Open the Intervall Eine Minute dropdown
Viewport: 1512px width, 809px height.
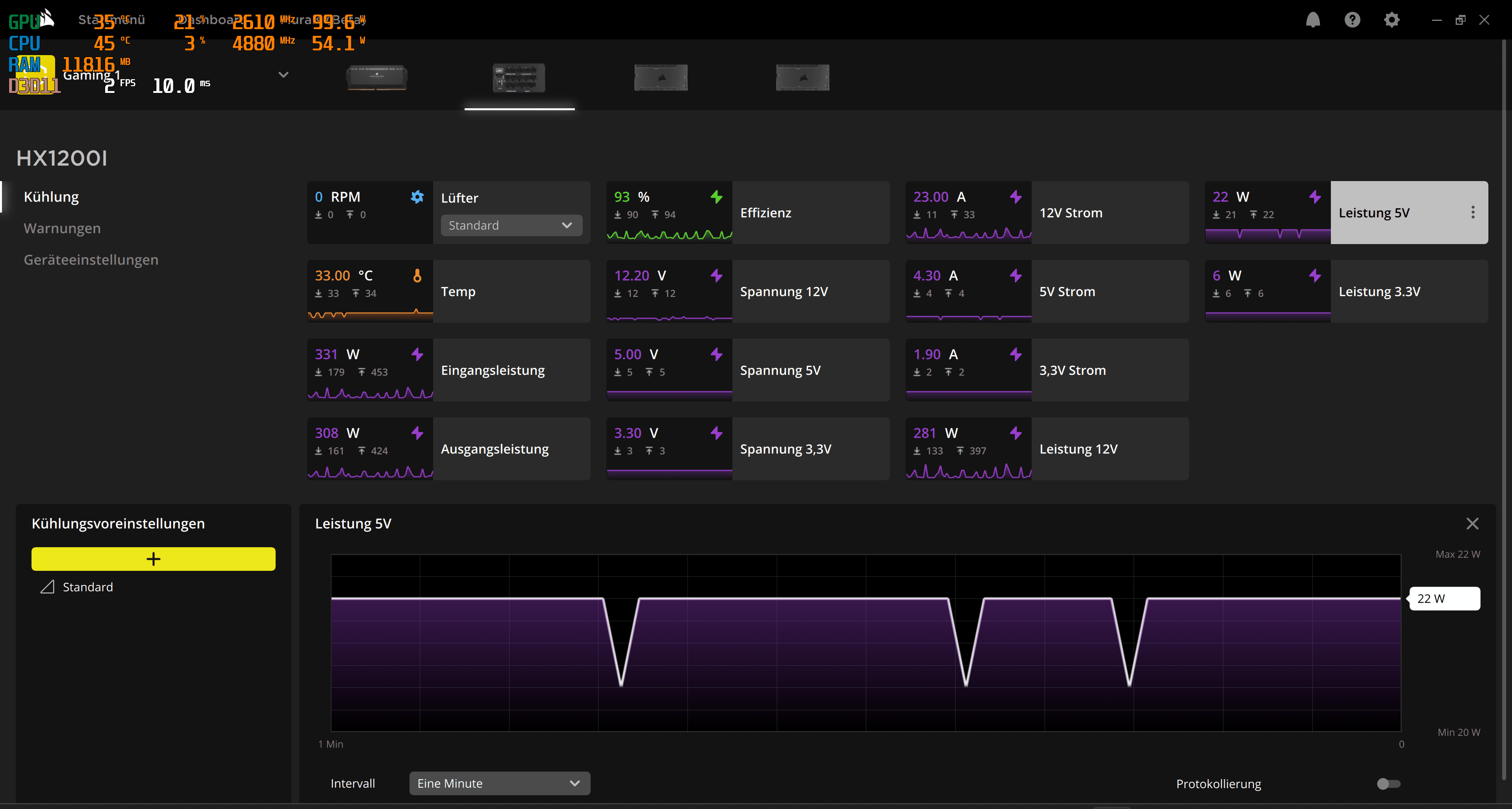click(x=500, y=783)
